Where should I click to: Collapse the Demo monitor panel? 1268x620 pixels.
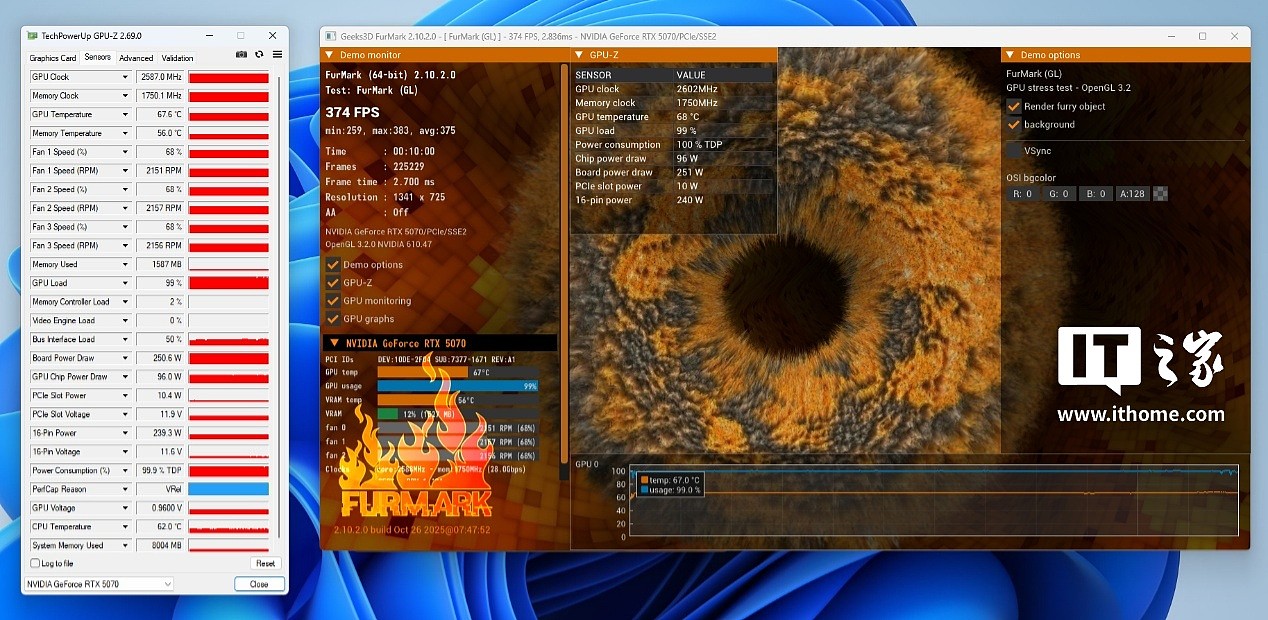pos(330,55)
